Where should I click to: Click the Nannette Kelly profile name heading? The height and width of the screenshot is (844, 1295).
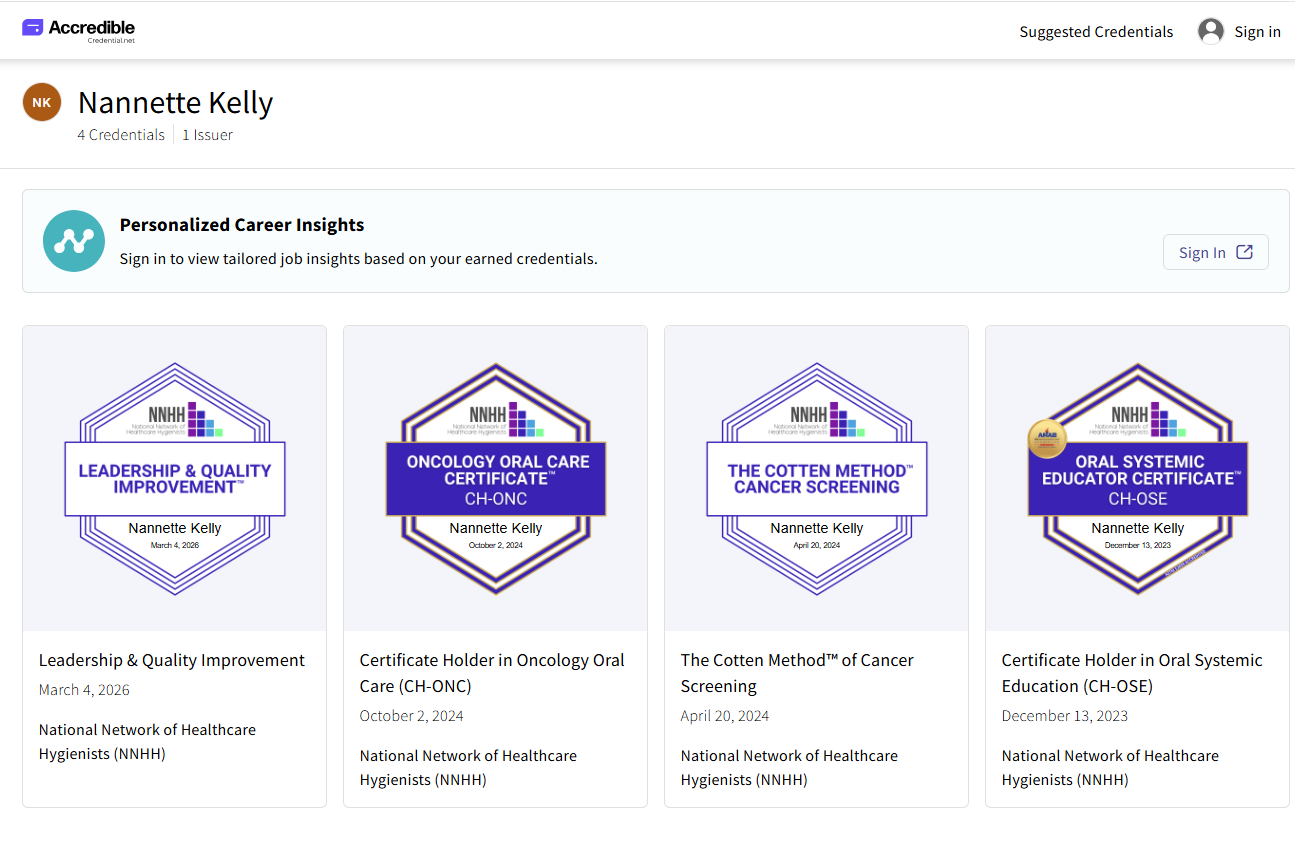pos(176,103)
